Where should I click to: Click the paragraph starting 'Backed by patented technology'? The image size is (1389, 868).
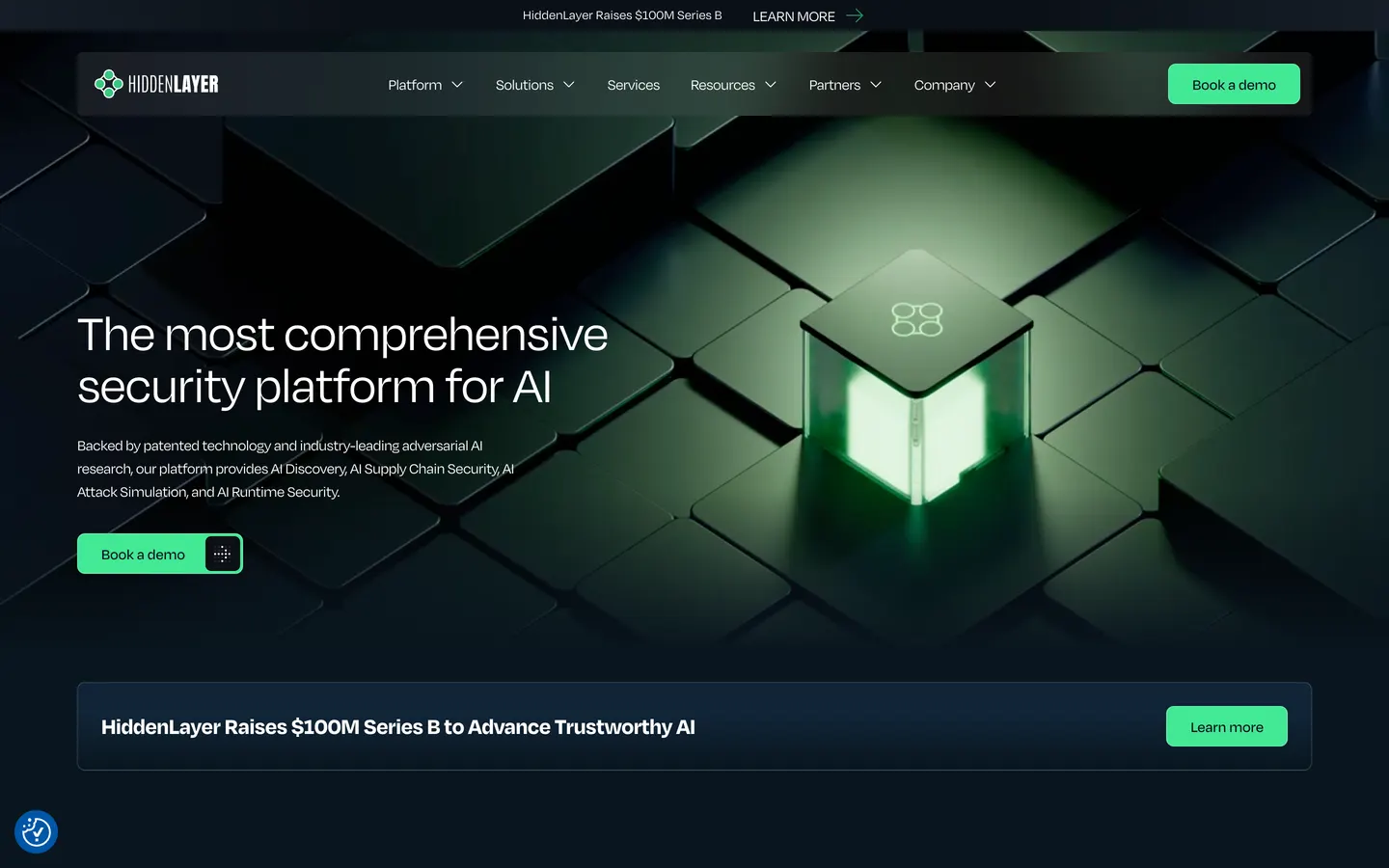click(x=295, y=469)
